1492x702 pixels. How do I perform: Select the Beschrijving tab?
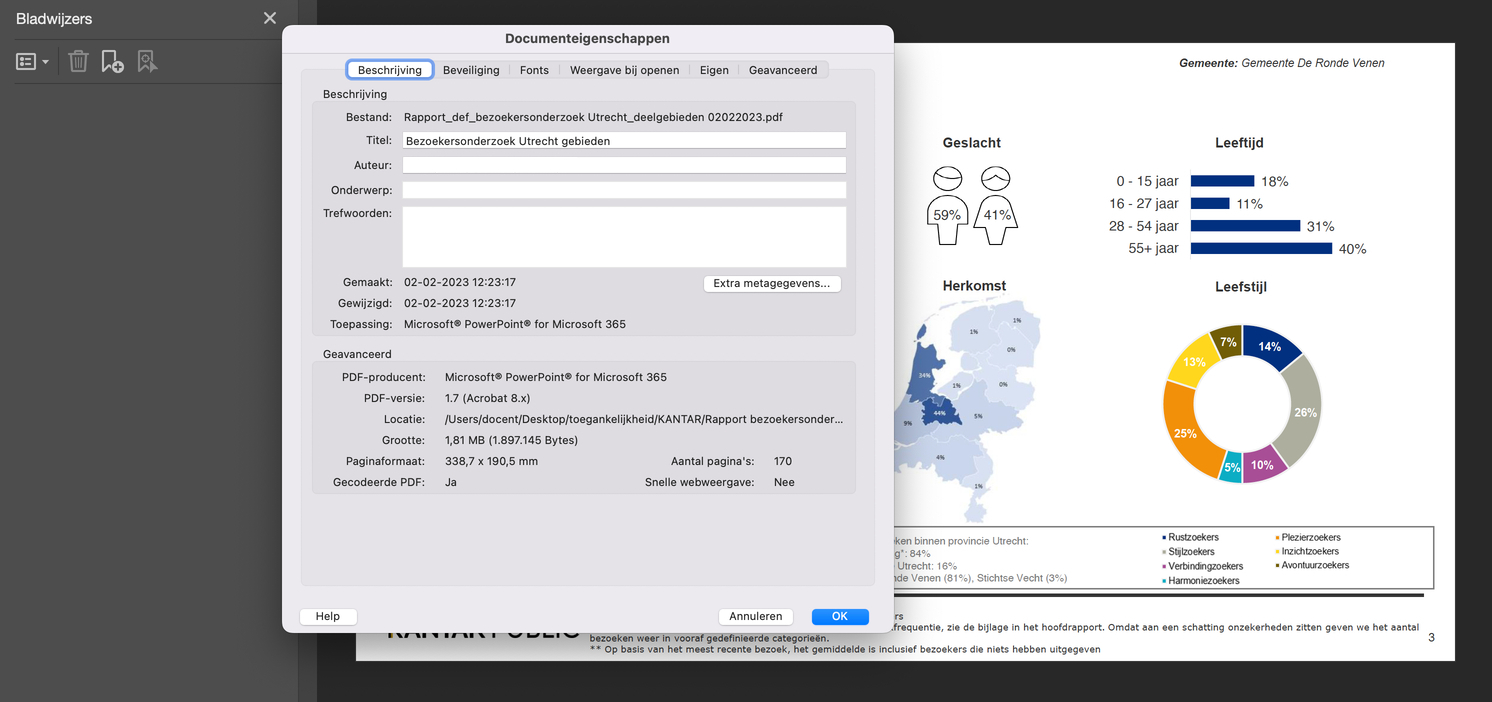390,70
